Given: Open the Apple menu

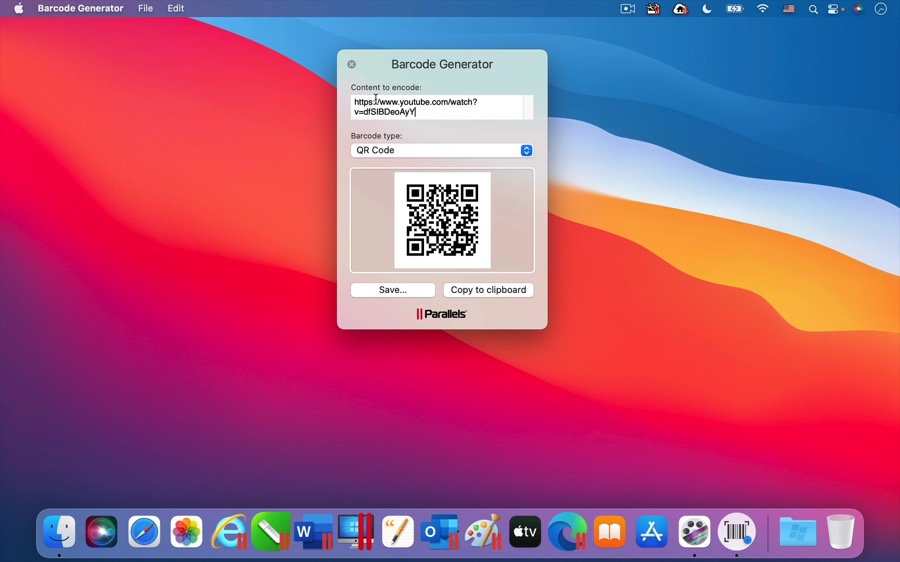Looking at the screenshot, I should (x=18, y=9).
